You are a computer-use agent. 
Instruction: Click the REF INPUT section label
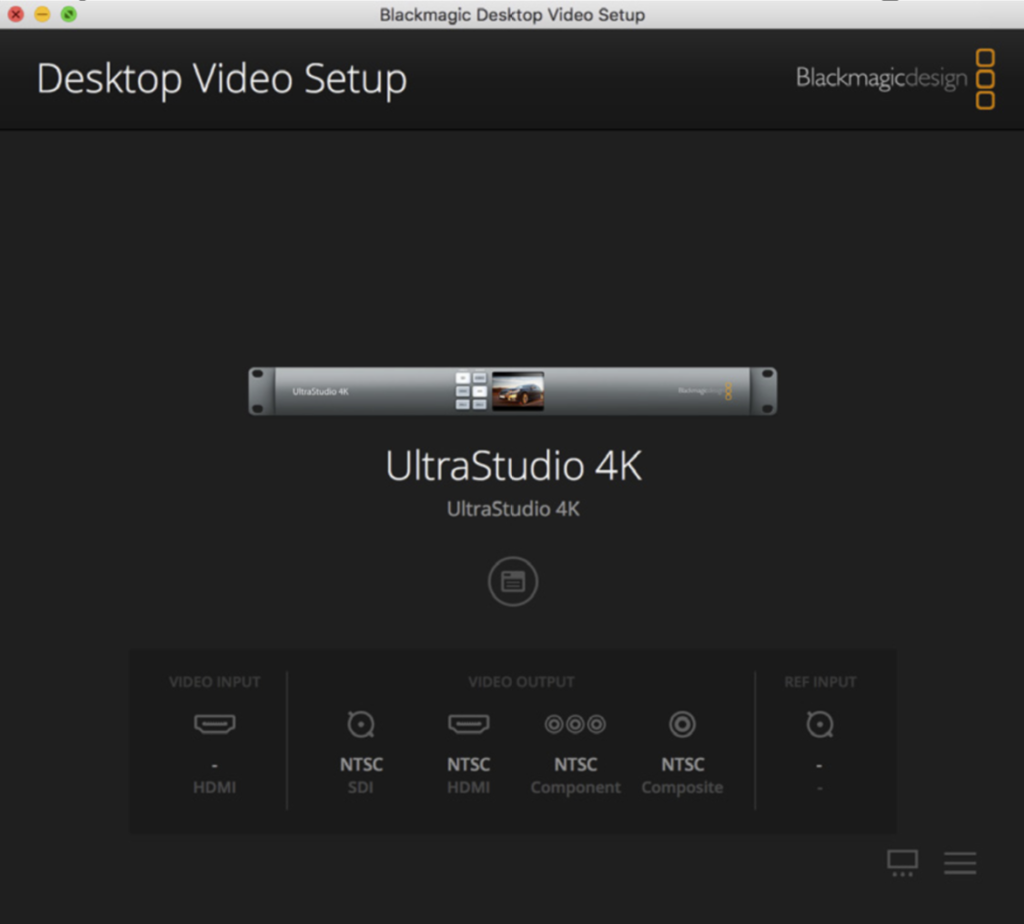point(820,682)
